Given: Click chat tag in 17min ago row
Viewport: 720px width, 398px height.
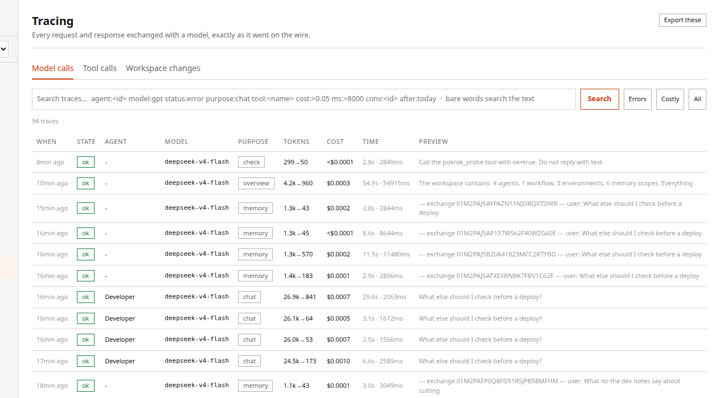Looking at the screenshot, I should point(249,361).
